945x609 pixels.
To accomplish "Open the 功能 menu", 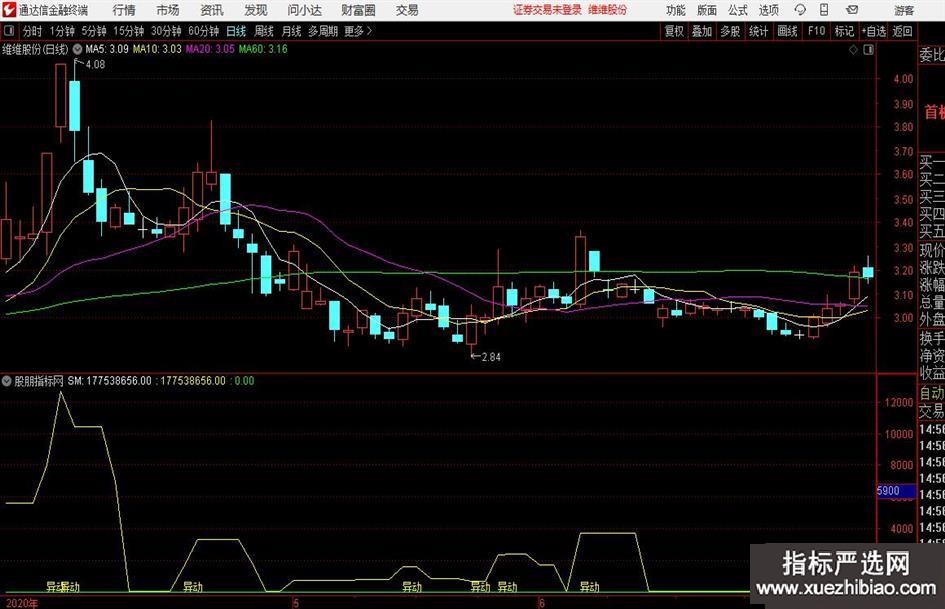I will coord(676,10).
